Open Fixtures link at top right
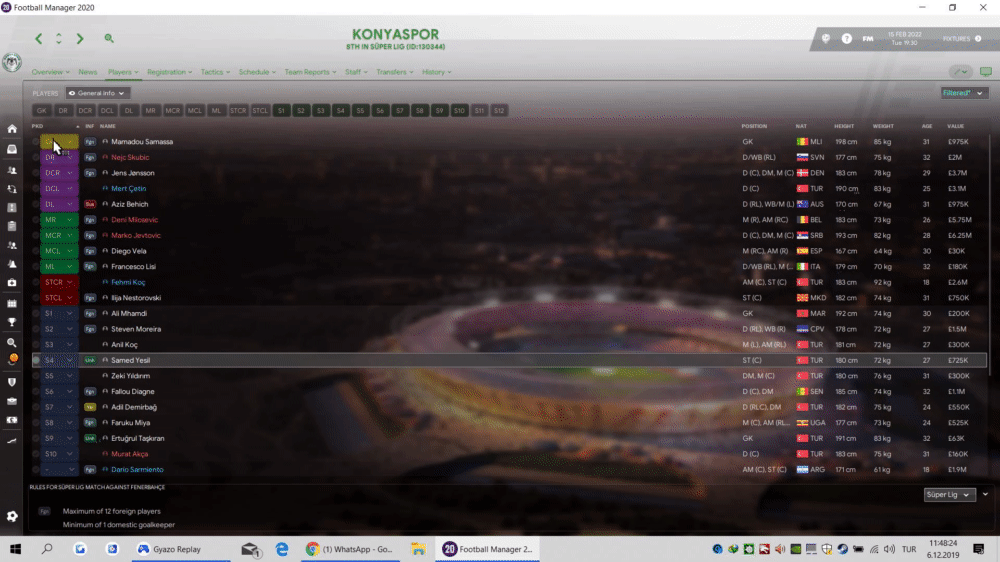 (x=962, y=39)
